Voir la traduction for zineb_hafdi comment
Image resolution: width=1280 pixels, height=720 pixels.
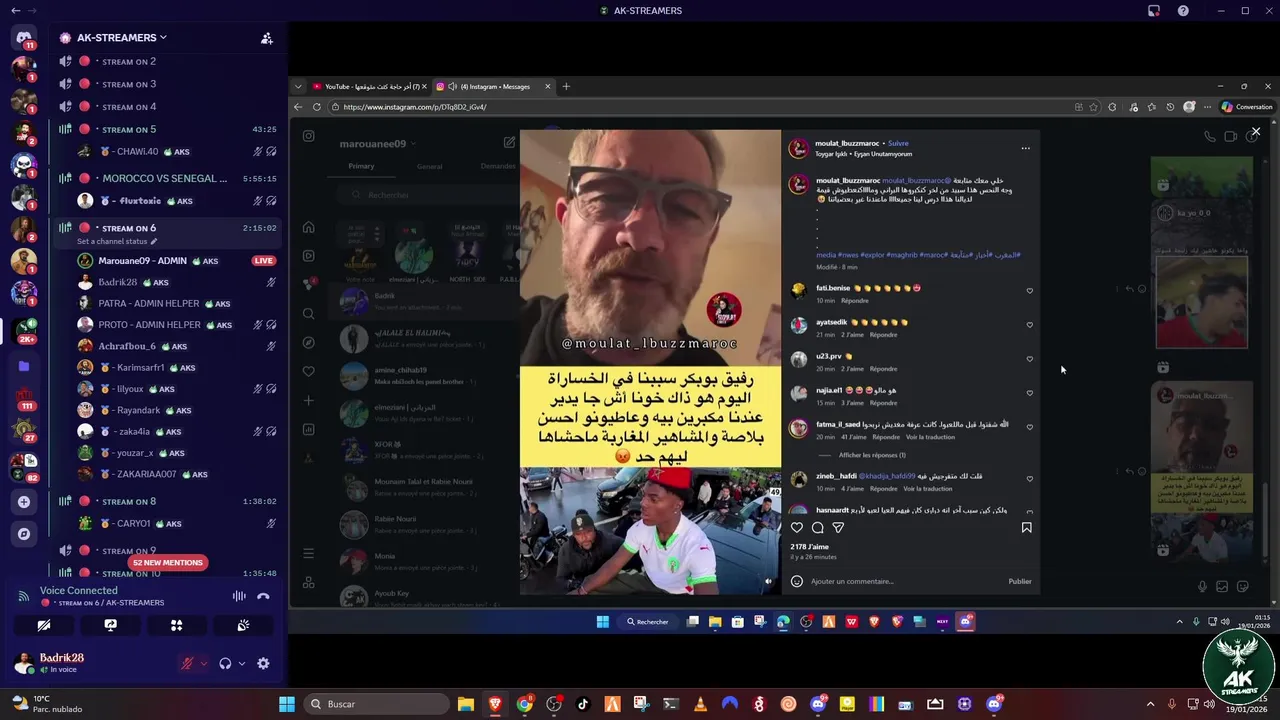pyautogui.click(x=928, y=489)
